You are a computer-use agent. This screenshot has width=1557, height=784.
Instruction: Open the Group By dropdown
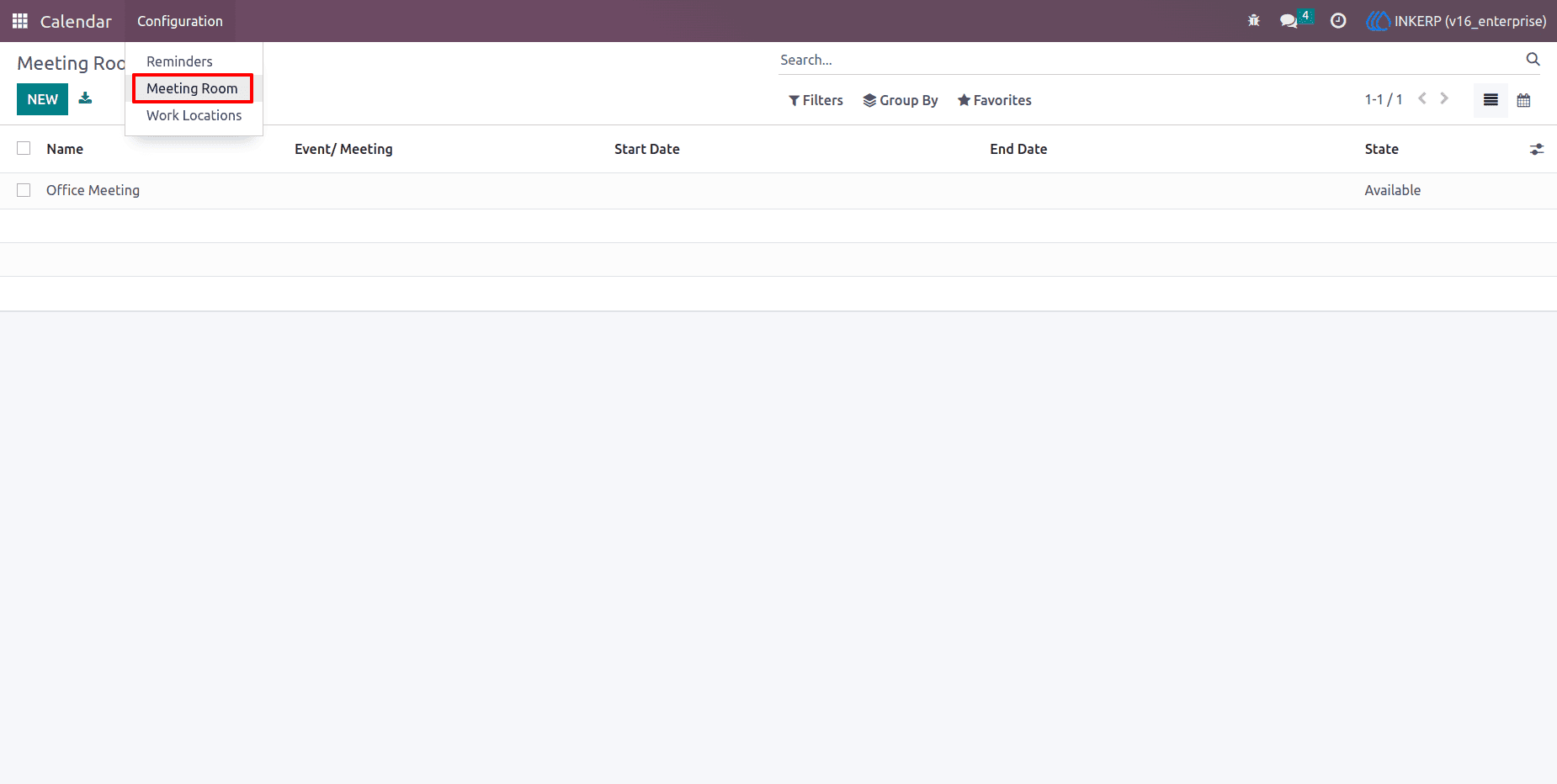(901, 100)
